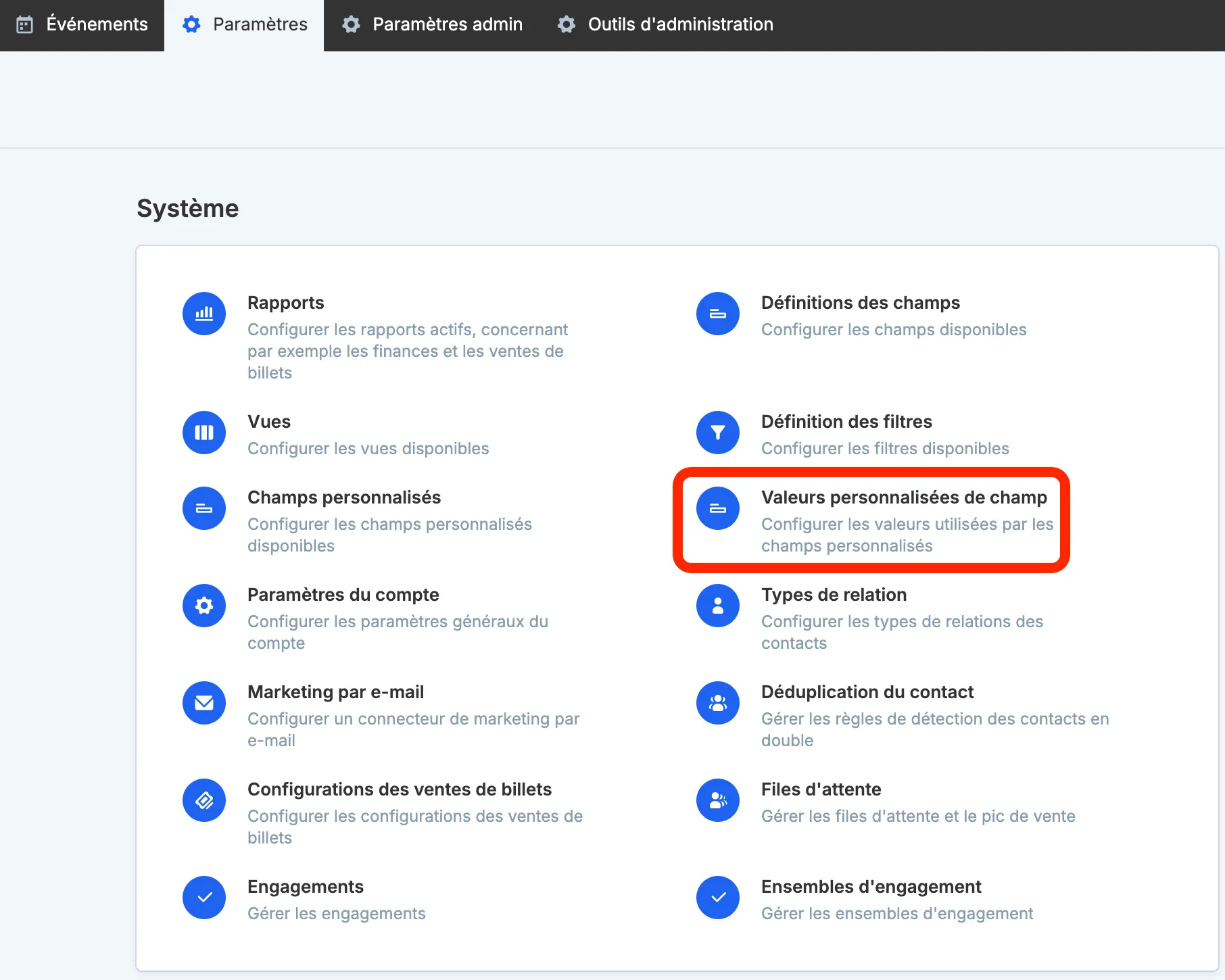Viewport: 1225px width, 980px height.
Task: Click 'Gérer les ensembles d'engagement' text
Action: coord(897,914)
